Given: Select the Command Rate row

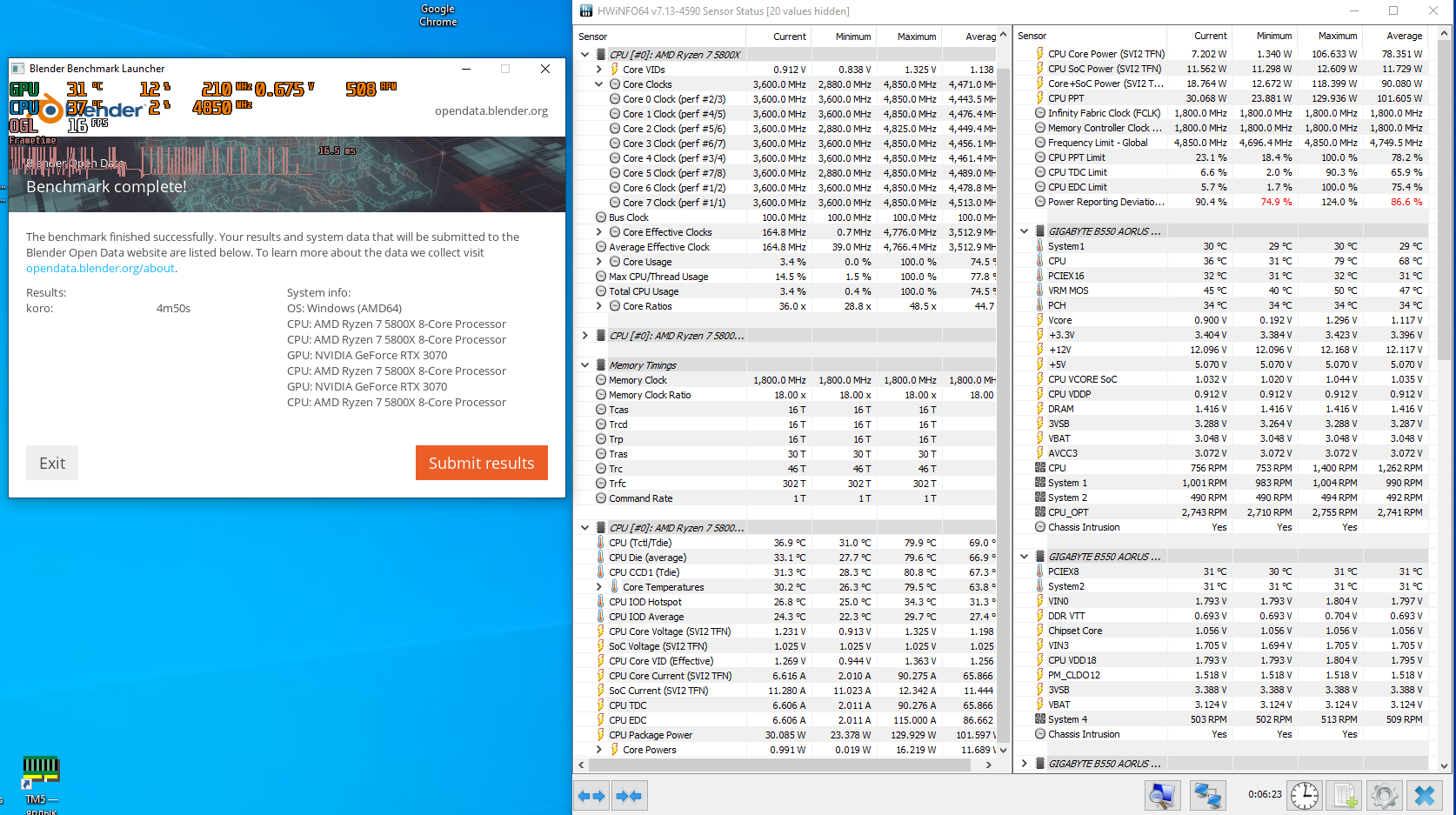Looking at the screenshot, I should tap(785, 498).
